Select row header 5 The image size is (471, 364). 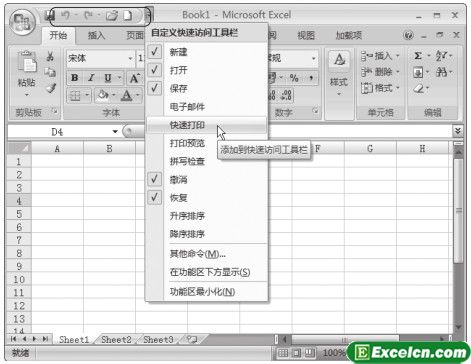click(19, 214)
